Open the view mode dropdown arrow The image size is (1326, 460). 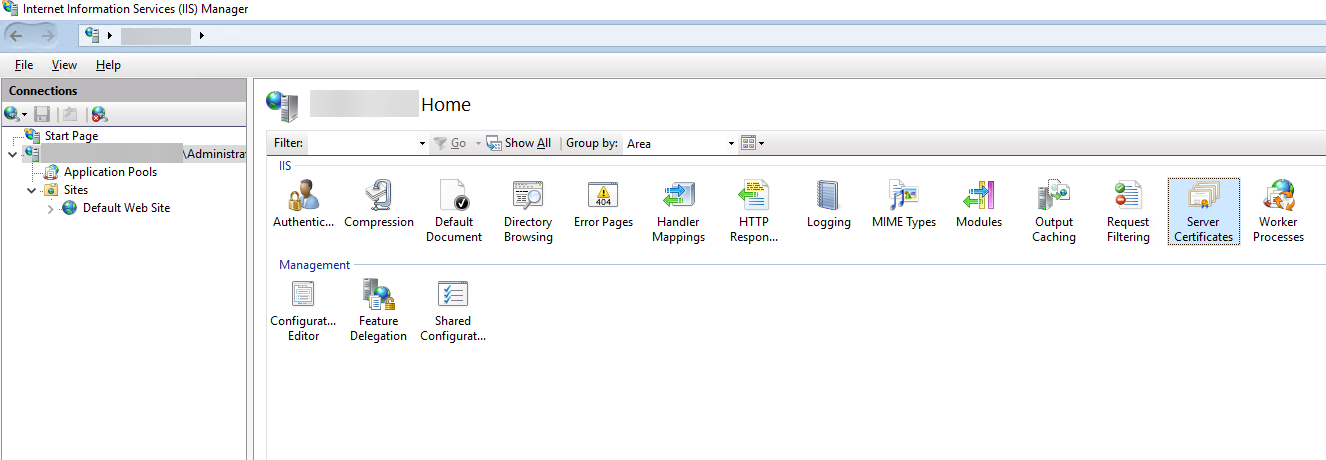tap(761, 143)
